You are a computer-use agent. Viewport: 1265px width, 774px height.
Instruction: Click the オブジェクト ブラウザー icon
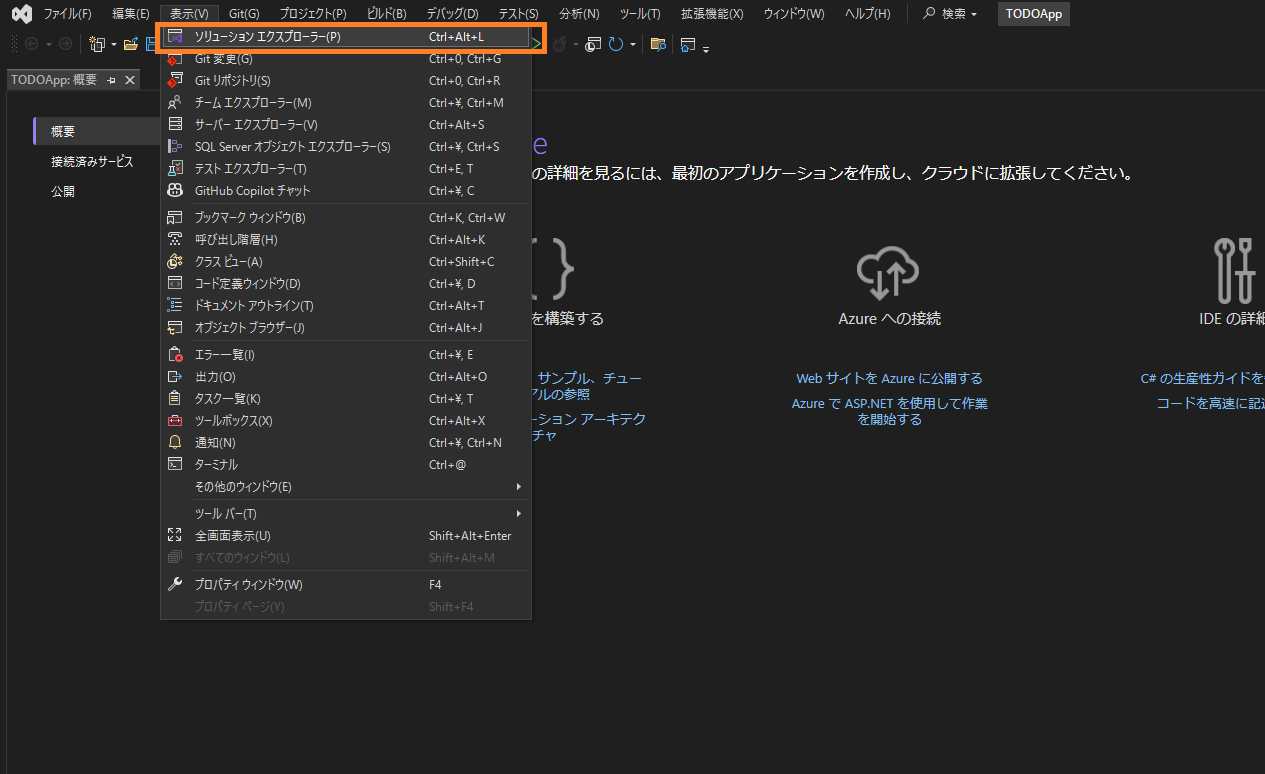click(x=174, y=328)
